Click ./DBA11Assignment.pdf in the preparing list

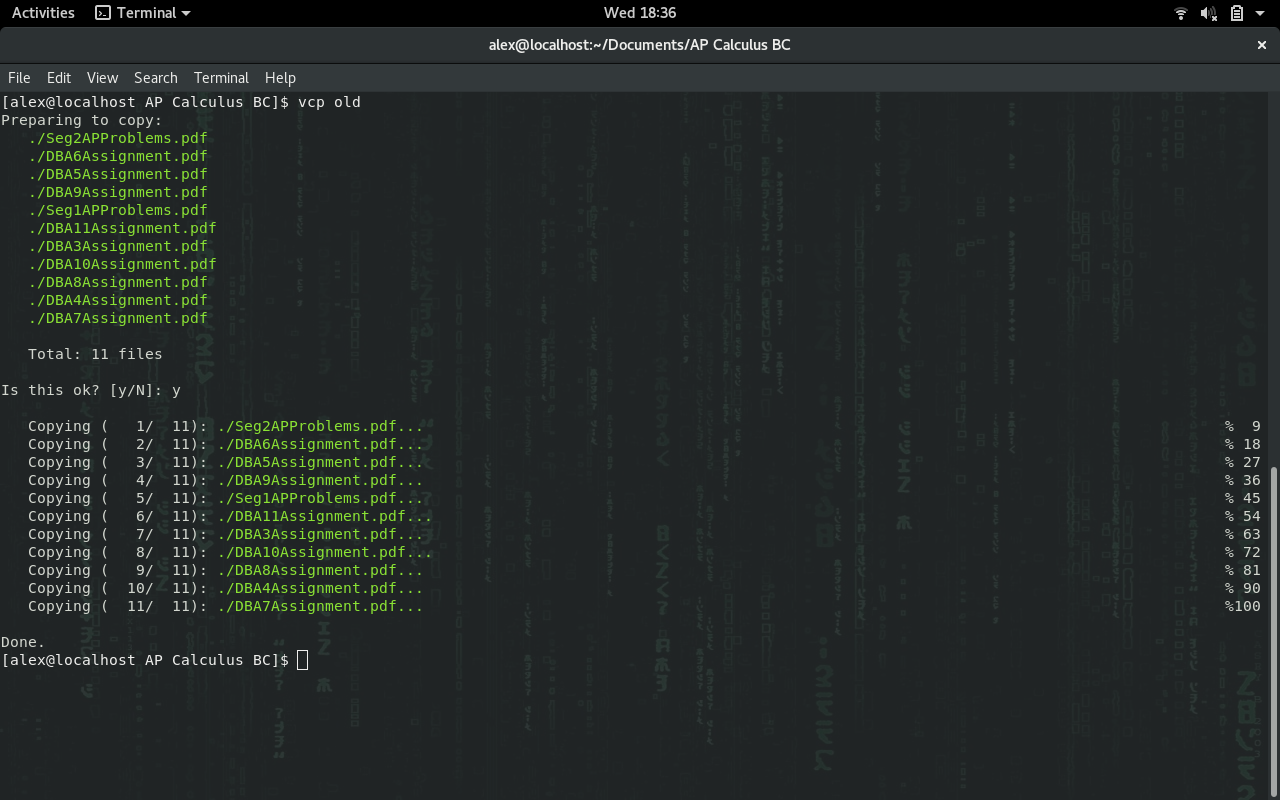pyautogui.click(x=122, y=228)
